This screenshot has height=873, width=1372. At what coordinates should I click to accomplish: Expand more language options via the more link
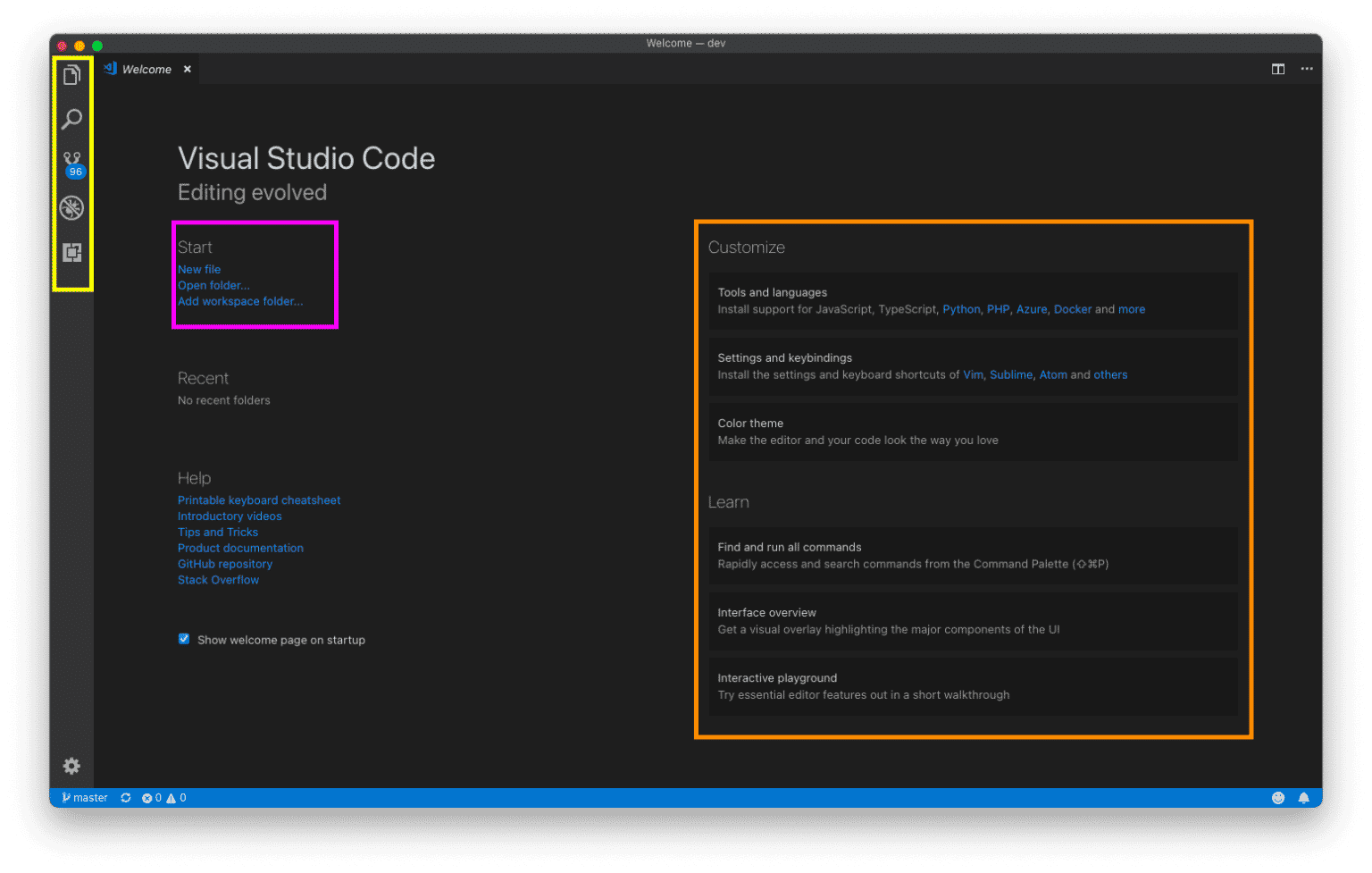point(1132,308)
